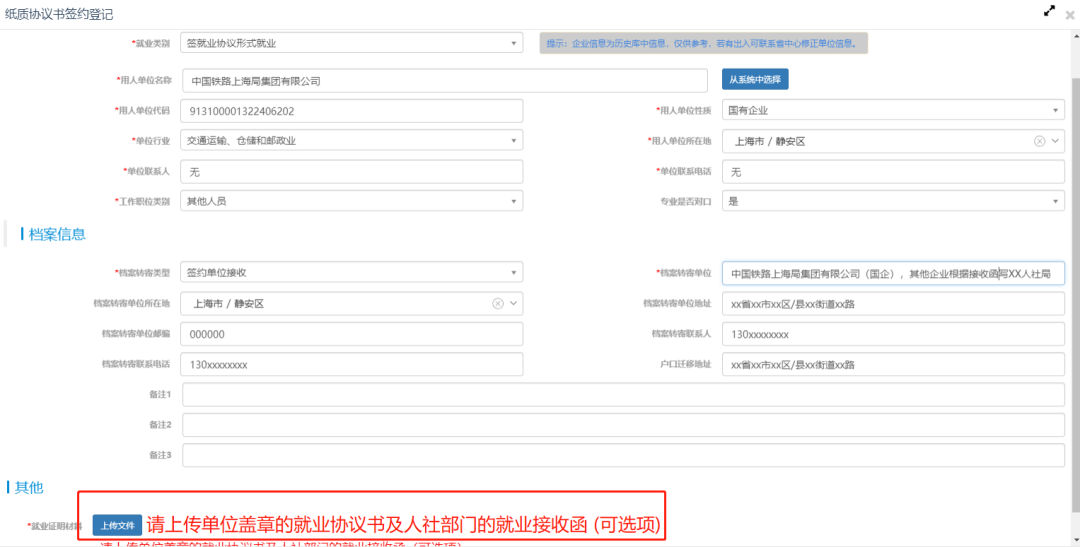1080x547 pixels.
Task: Click the 专业是否对口 label
Action: pyautogui.click(x=685, y=202)
